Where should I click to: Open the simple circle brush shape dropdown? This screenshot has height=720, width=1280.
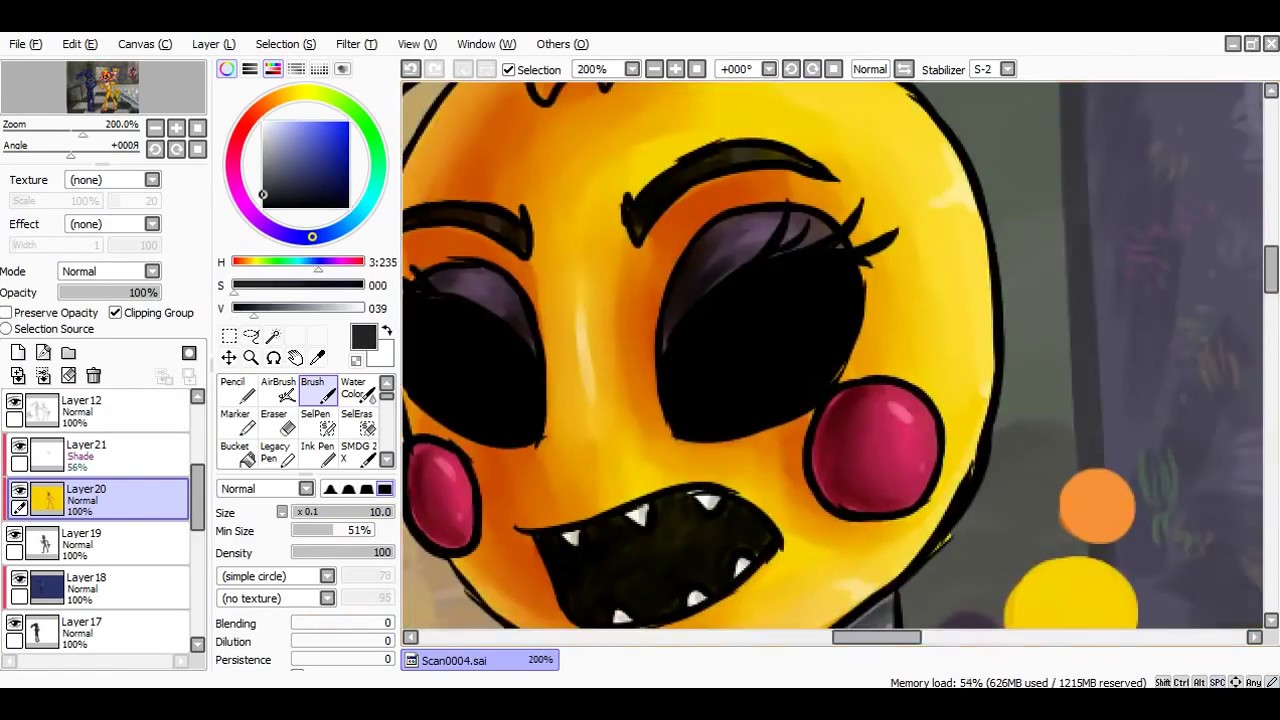276,576
